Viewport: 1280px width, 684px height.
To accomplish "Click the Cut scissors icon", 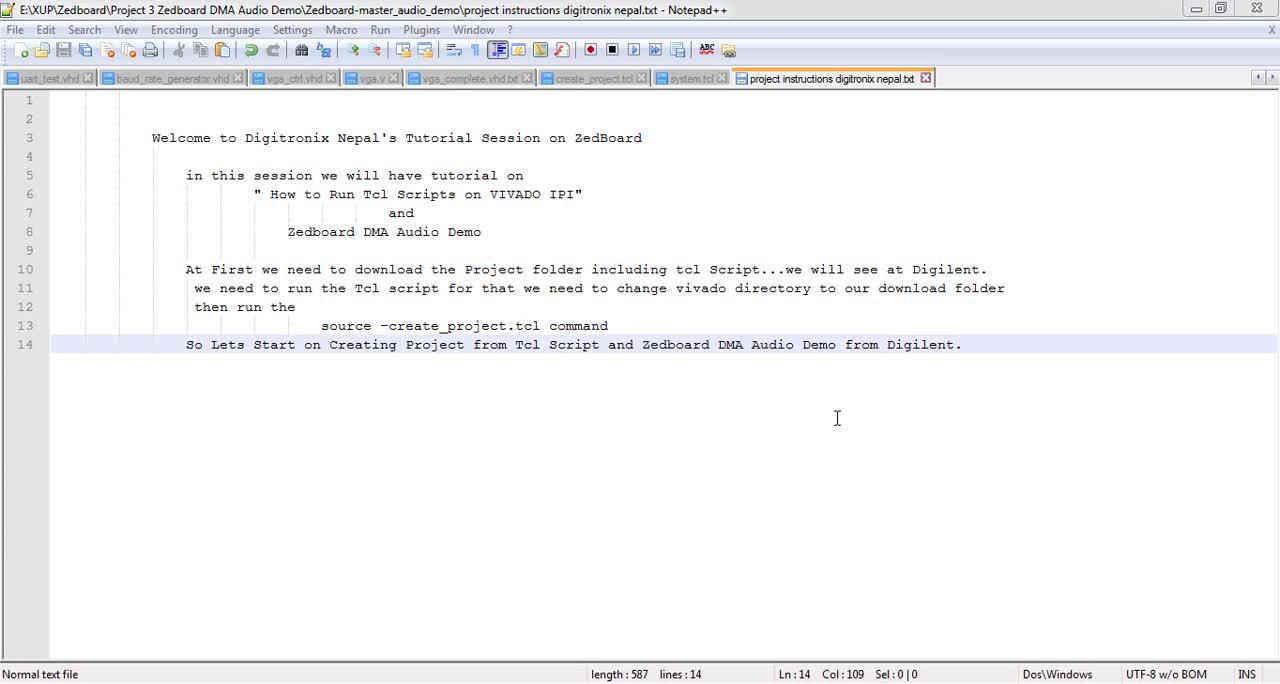I will tap(179, 50).
